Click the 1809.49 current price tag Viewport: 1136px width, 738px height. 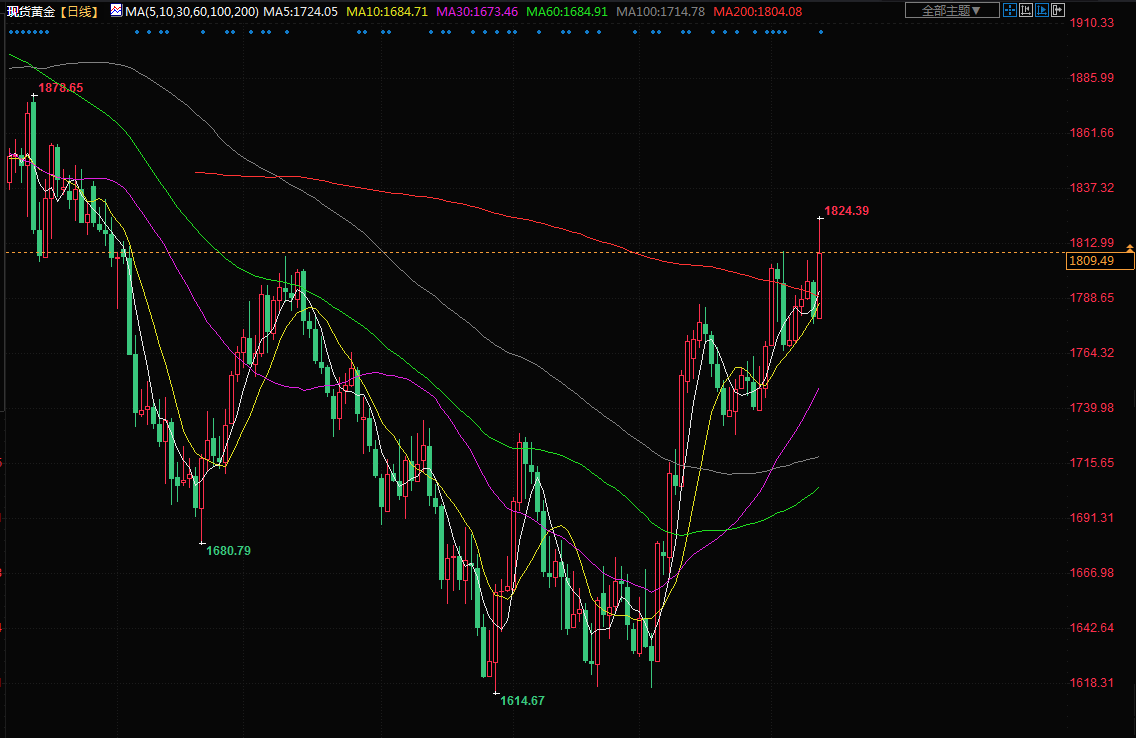1100,261
